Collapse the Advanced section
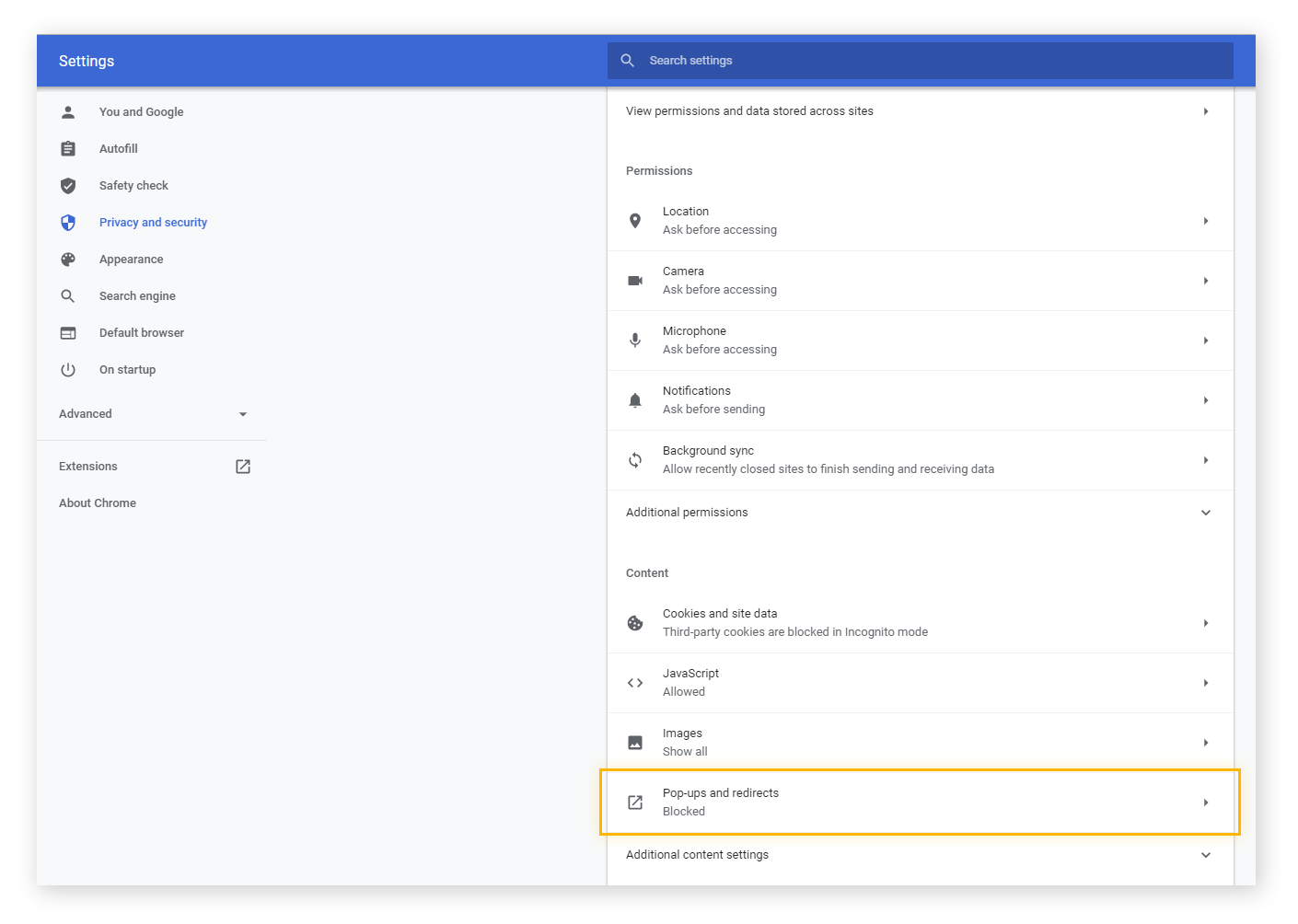Image resolution: width=1298 pixels, height=924 pixels. [x=242, y=414]
